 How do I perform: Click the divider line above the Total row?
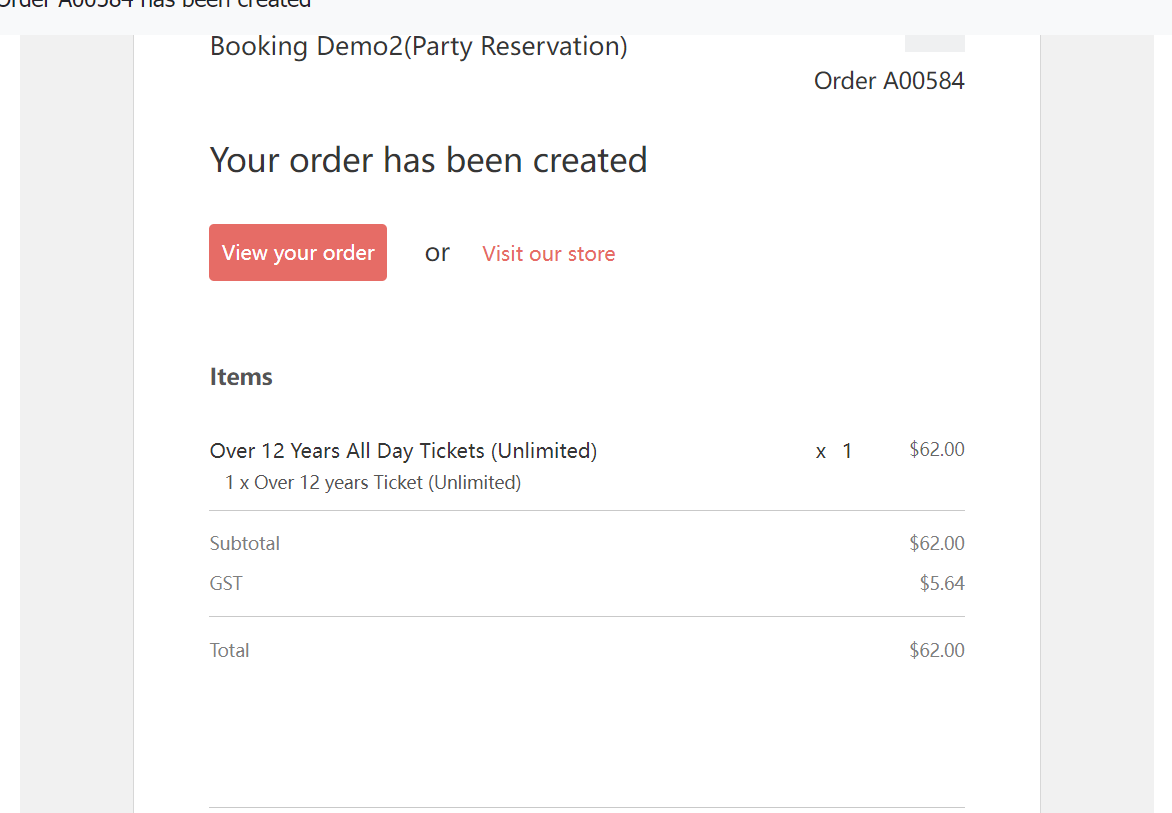(x=586, y=617)
